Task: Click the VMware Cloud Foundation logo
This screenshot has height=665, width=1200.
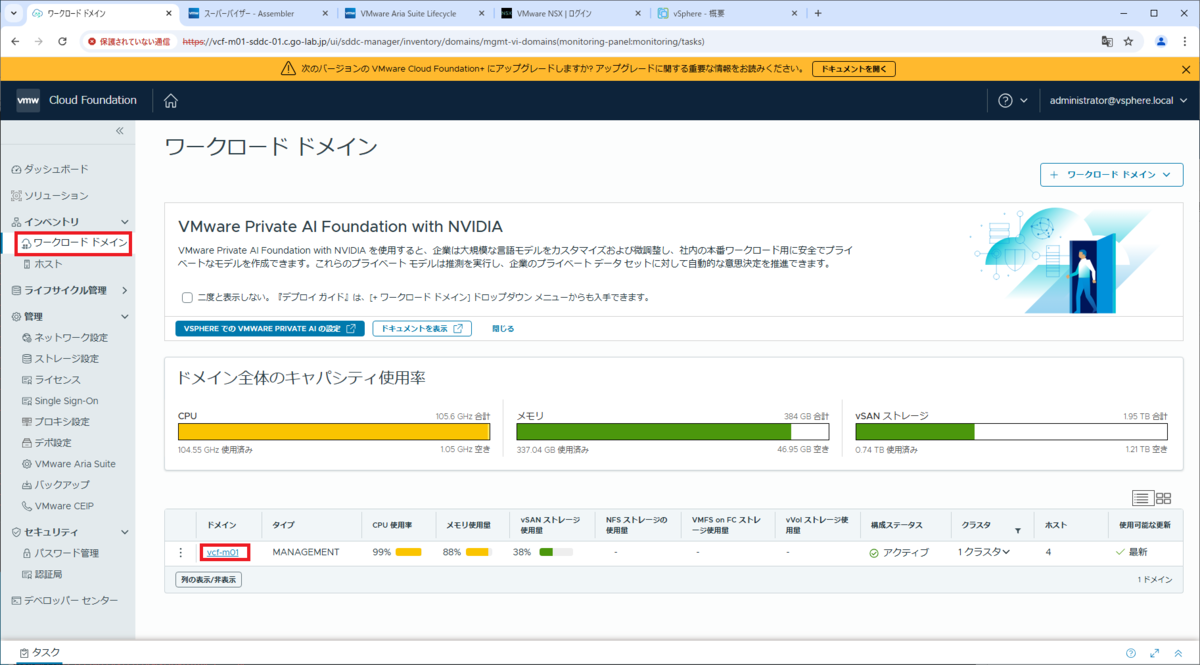Action: click(x=28, y=100)
